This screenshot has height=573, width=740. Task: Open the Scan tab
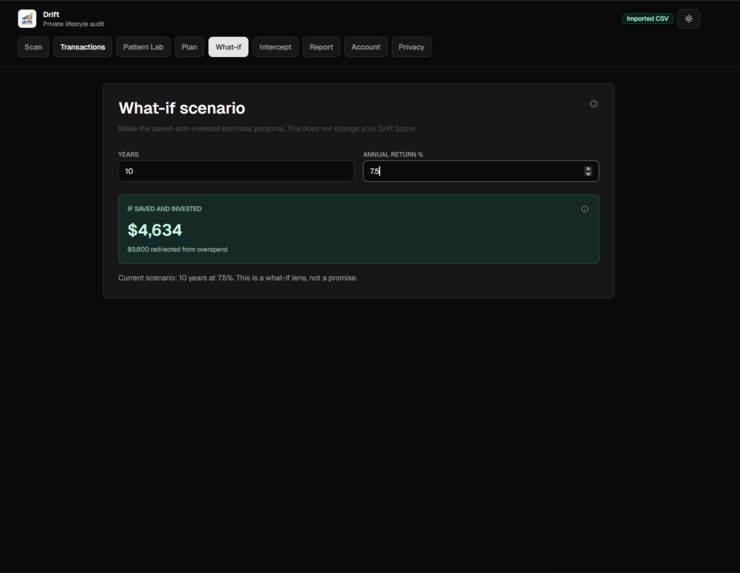[33, 47]
